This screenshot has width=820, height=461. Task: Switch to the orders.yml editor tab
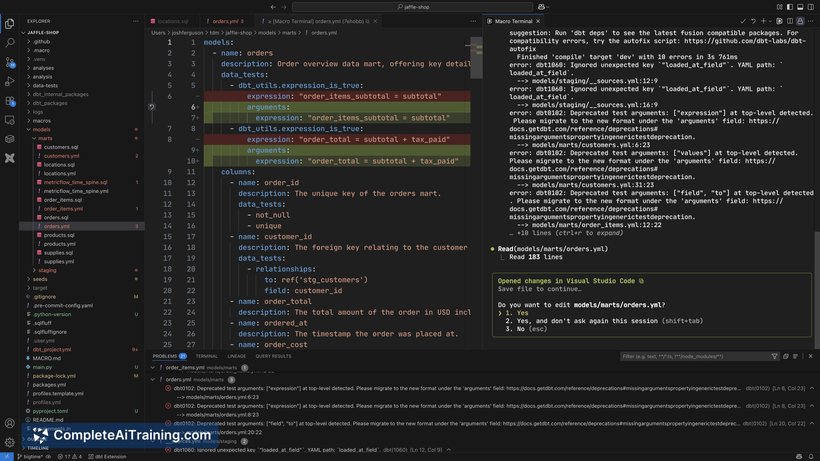pyautogui.click(x=225, y=21)
